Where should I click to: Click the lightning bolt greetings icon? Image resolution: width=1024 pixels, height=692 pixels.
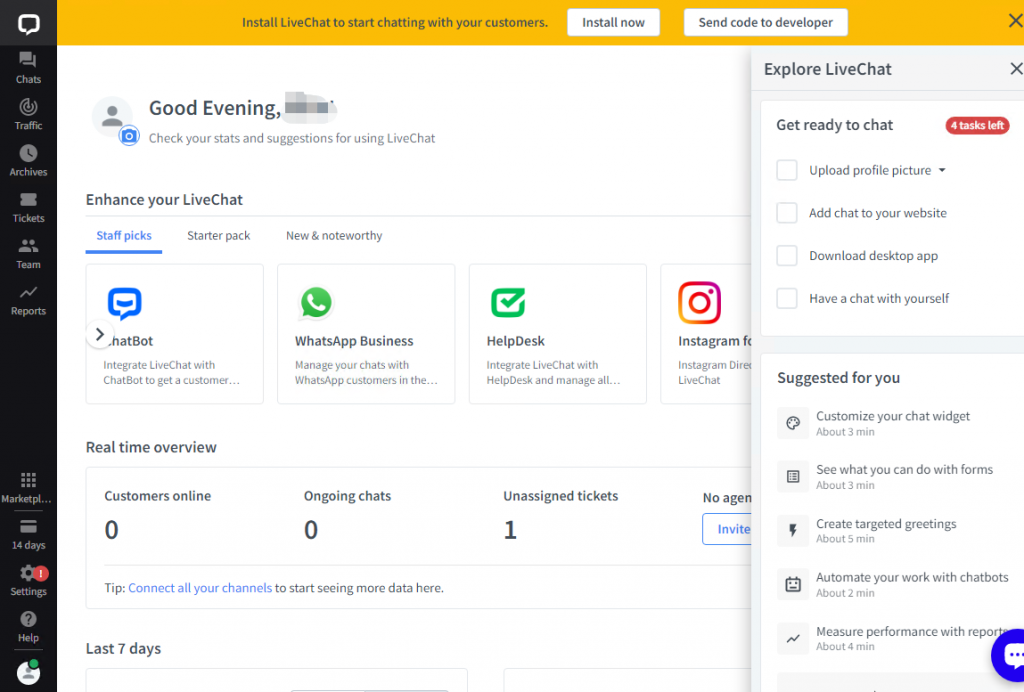click(793, 530)
